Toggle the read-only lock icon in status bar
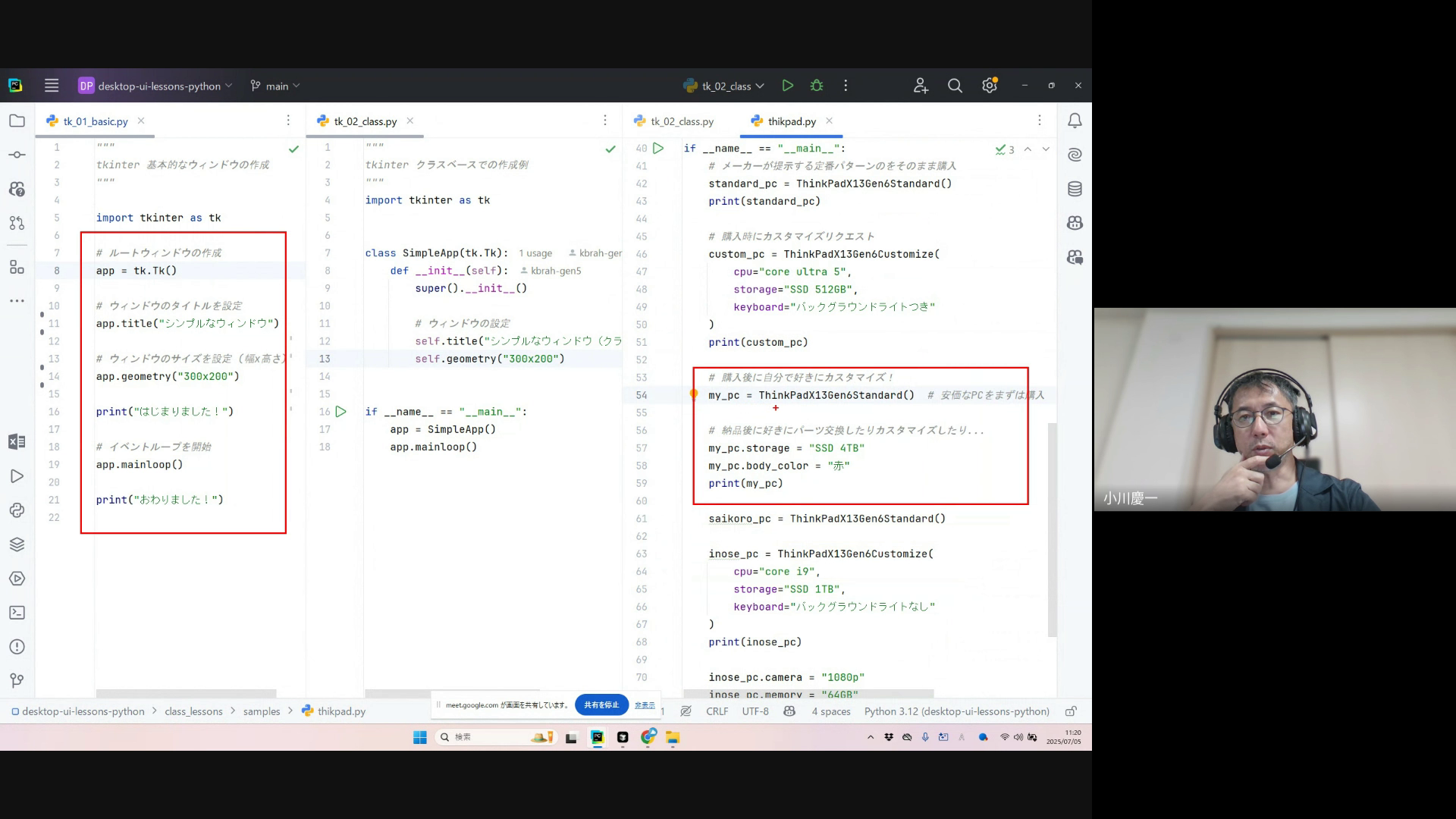 1071,711
